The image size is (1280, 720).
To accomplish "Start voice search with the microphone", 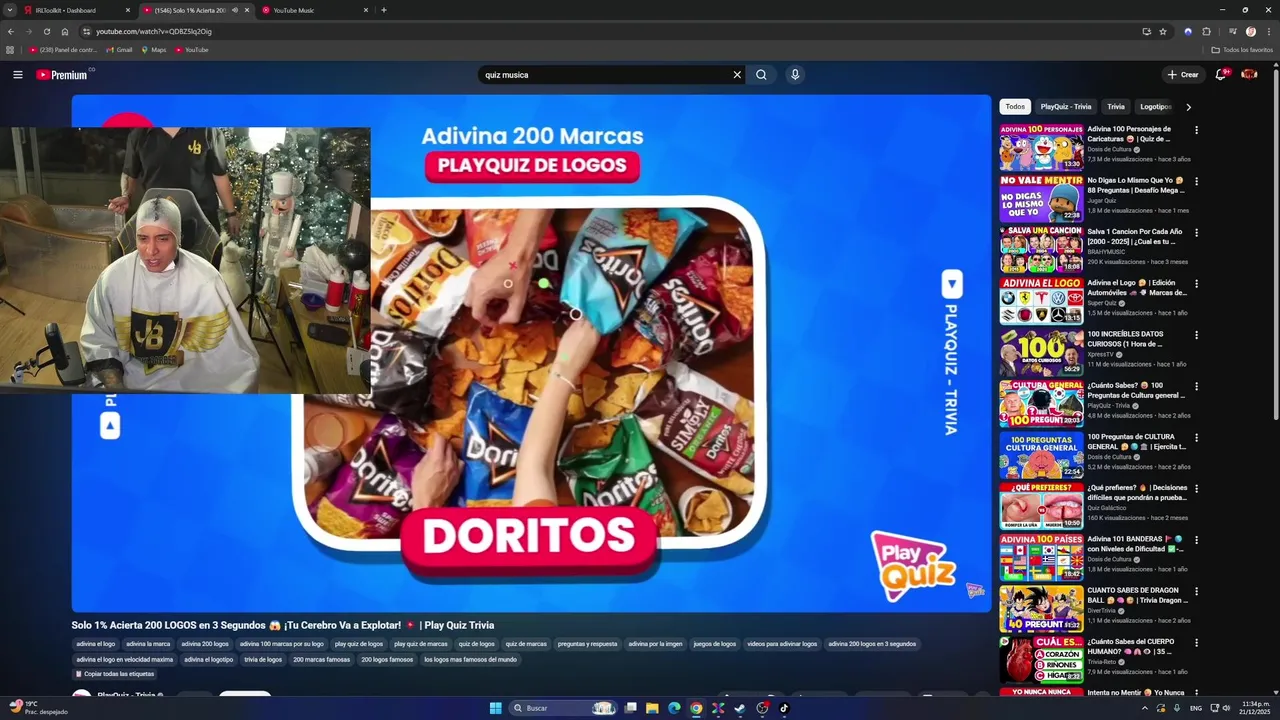I will tap(795, 75).
